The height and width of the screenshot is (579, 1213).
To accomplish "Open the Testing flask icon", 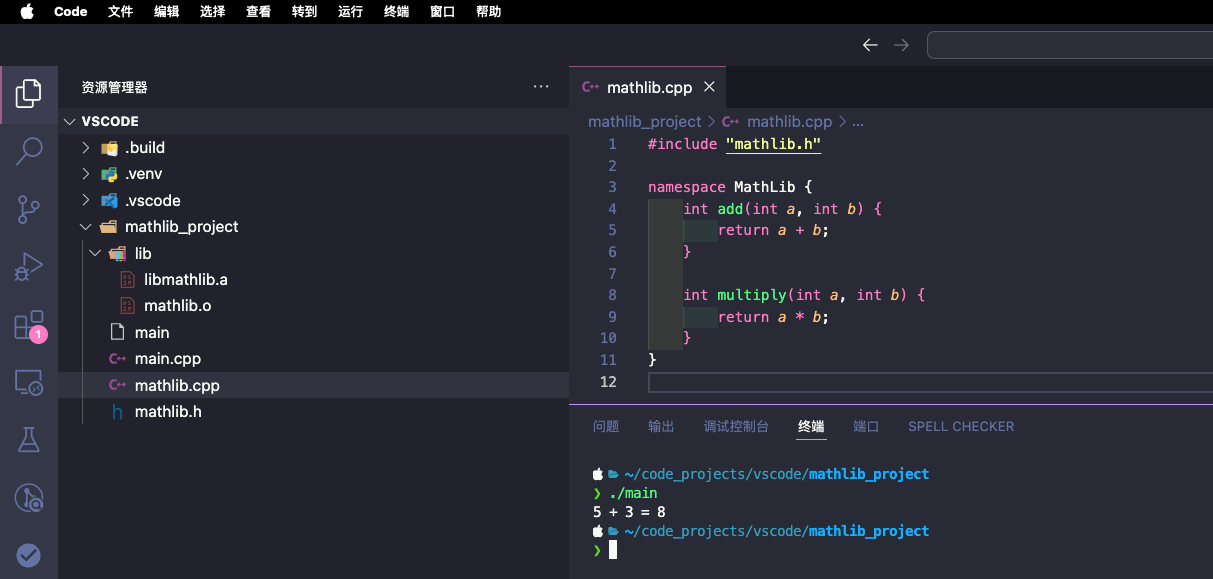I will coord(28,439).
